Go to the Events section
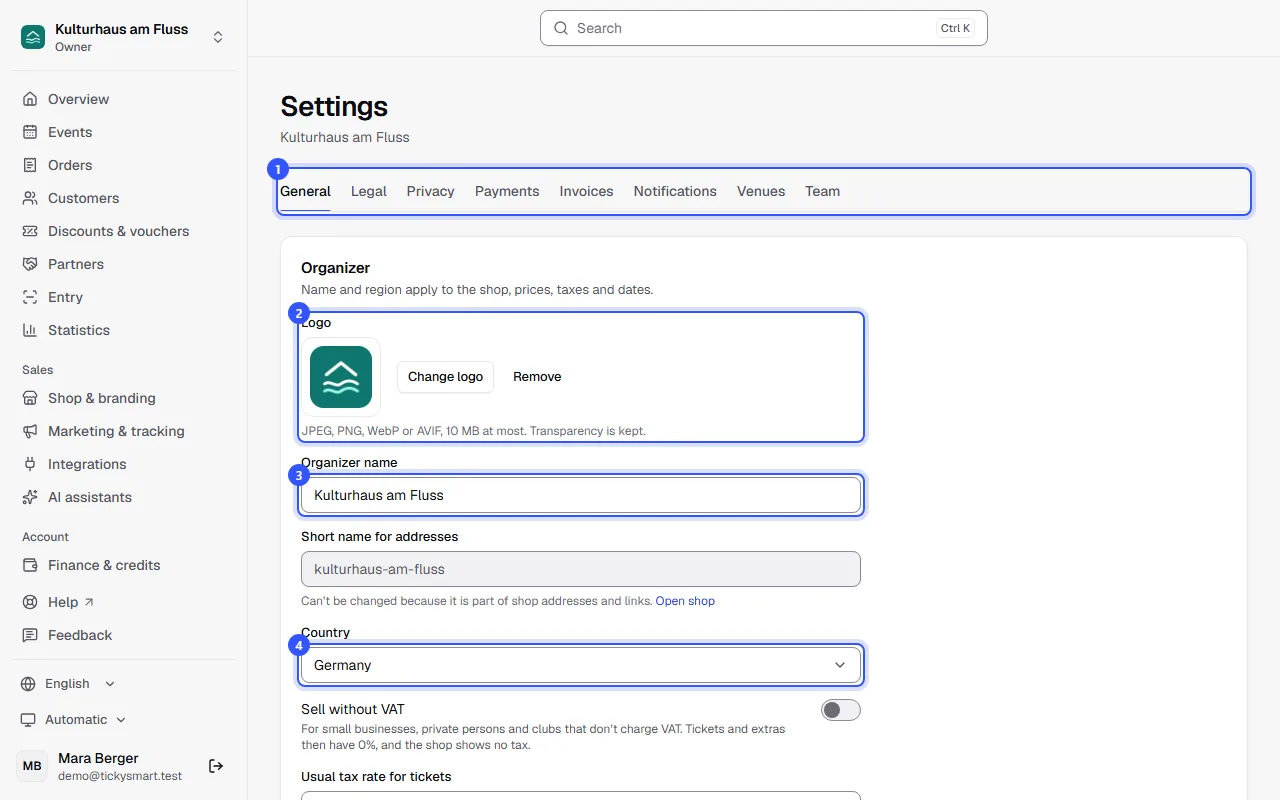Screen dimensions: 1280x800 tap(124, 132)
